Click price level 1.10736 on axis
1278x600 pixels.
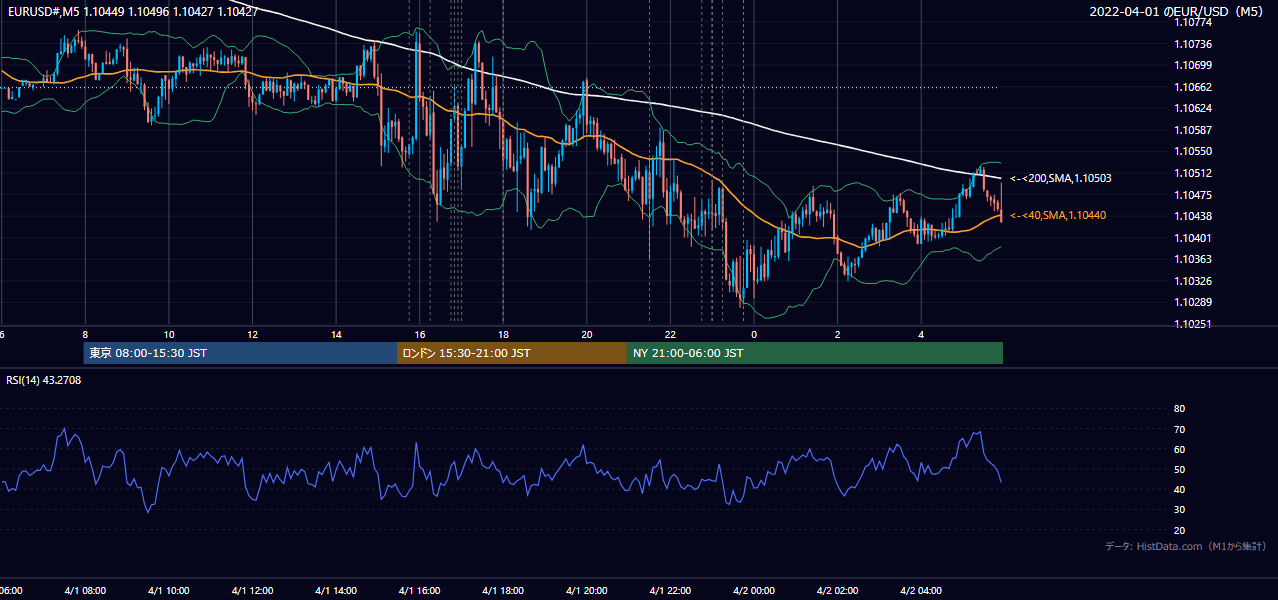click(x=1191, y=44)
